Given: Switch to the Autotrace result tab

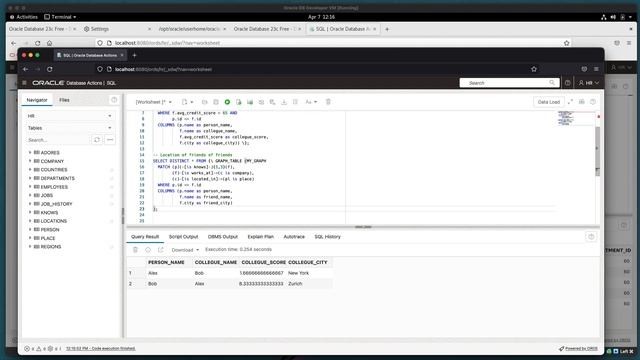Looking at the screenshot, I should tap(294, 237).
